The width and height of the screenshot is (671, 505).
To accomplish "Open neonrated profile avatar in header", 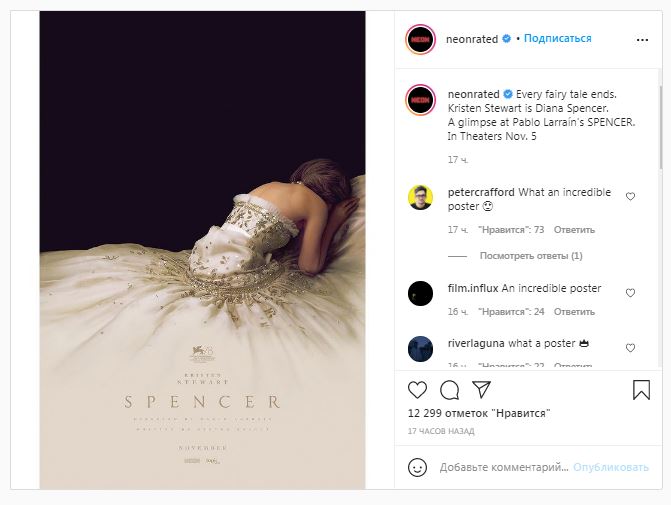I will pyautogui.click(x=420, y=39).
